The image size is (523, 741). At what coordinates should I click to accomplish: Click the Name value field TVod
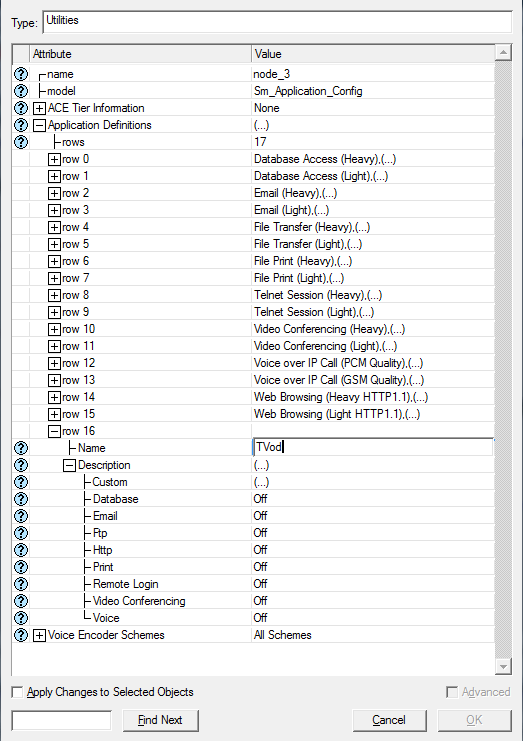(x=373, y=447)
